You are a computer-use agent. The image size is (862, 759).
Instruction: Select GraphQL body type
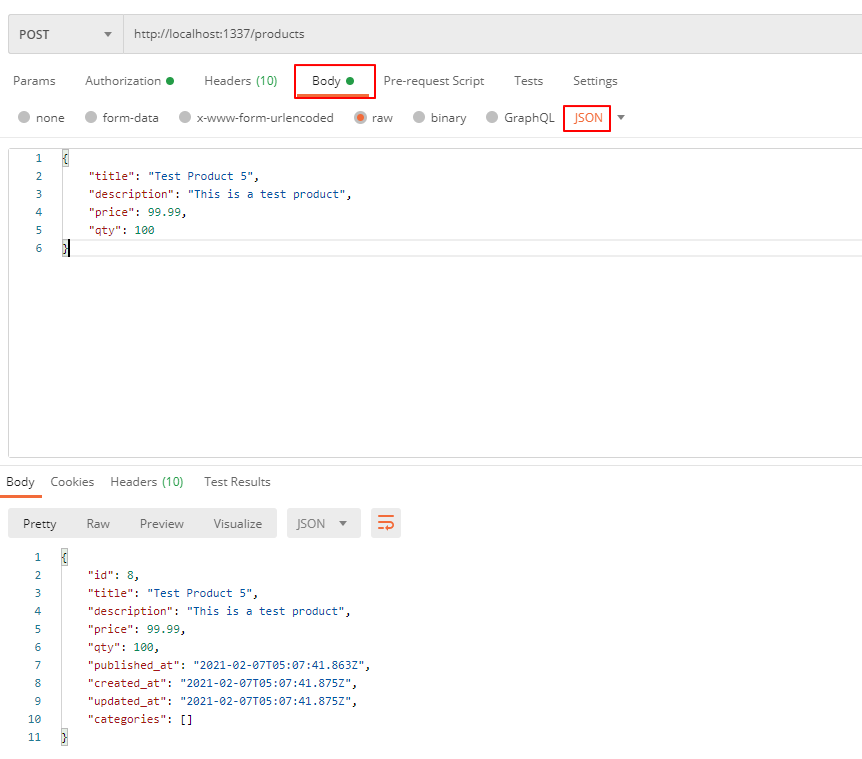[492, 118]
